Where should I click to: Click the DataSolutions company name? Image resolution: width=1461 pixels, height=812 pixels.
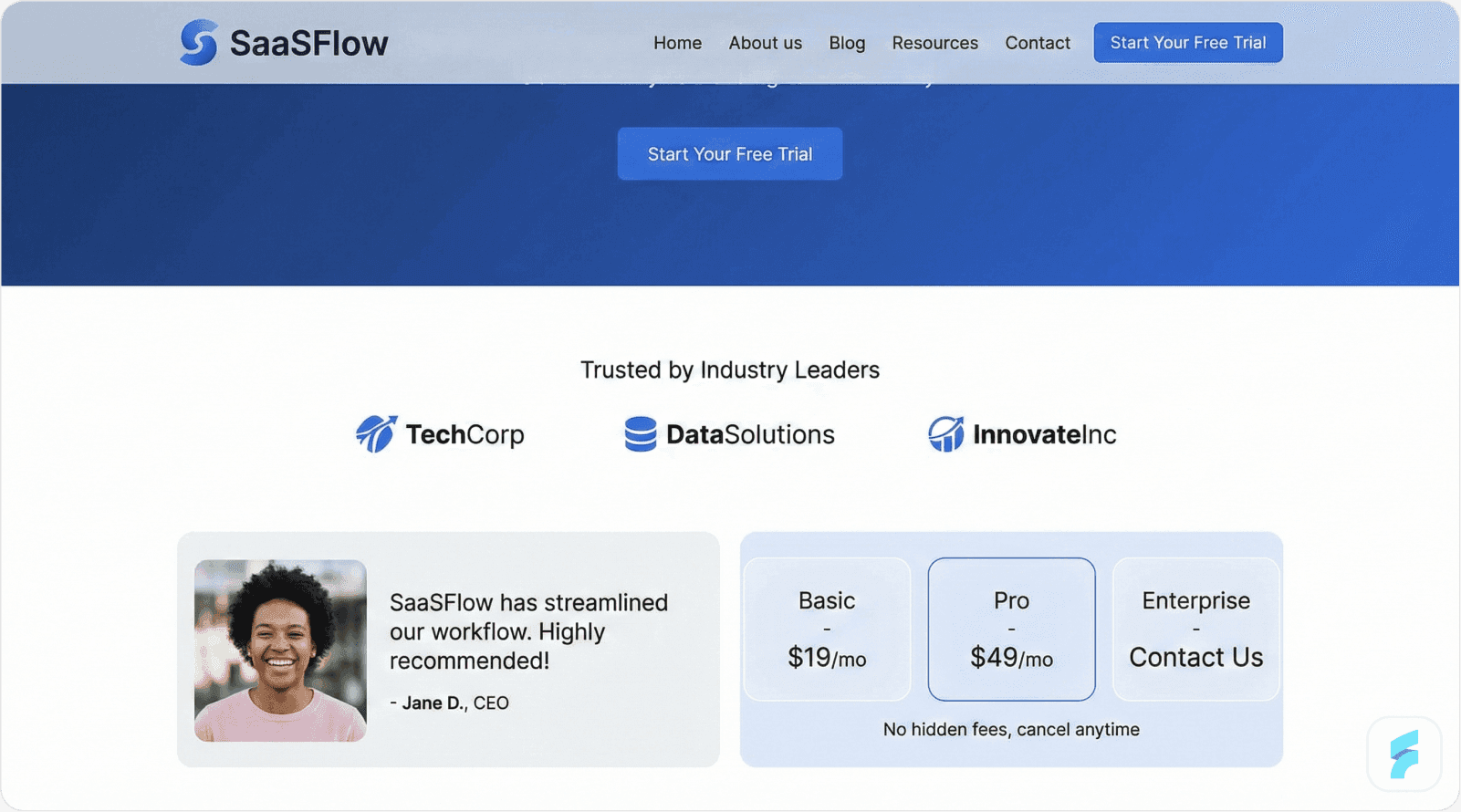750,434
